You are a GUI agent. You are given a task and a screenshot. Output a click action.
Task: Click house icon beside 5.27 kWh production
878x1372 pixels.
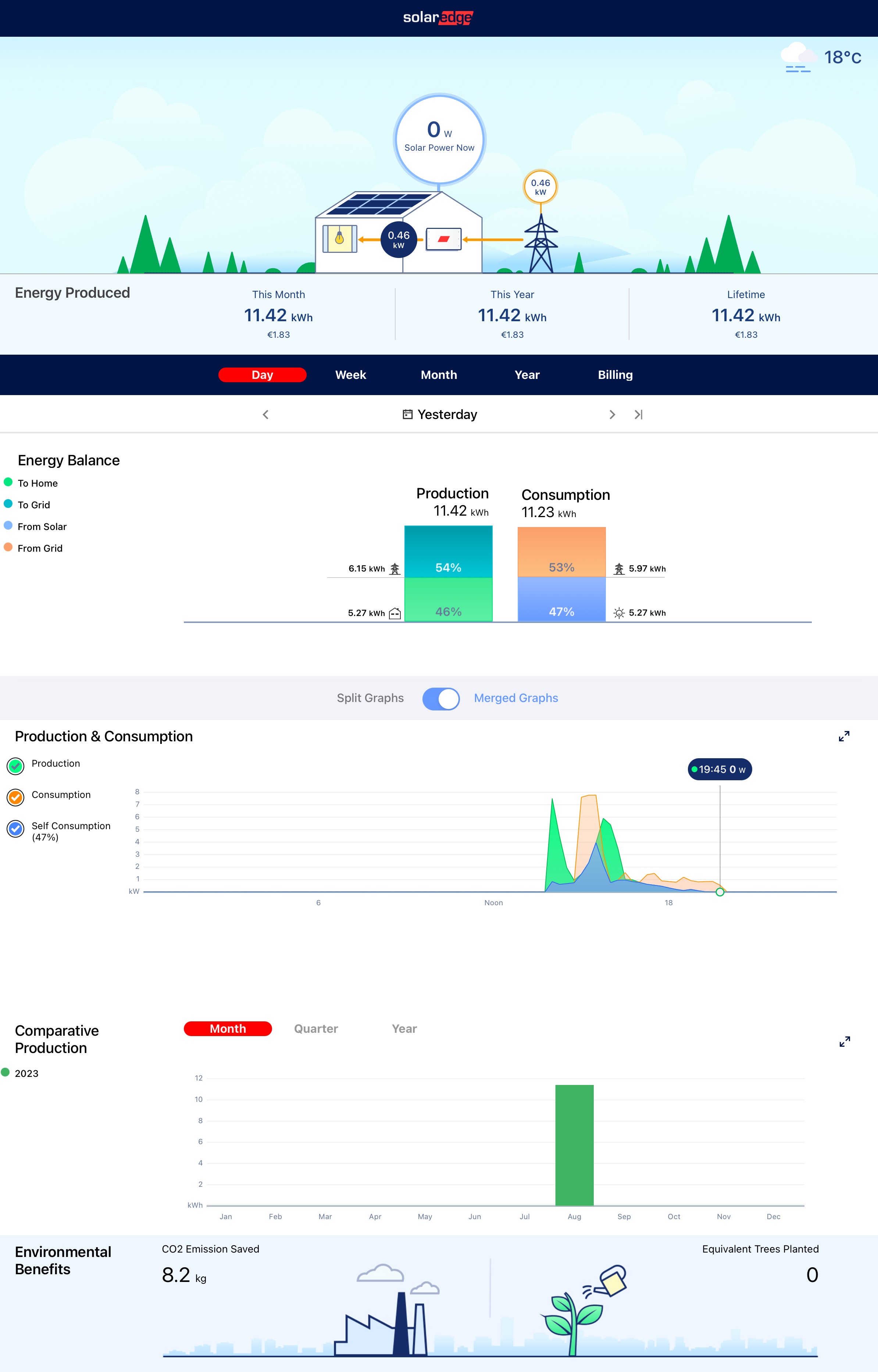point(395,613)
